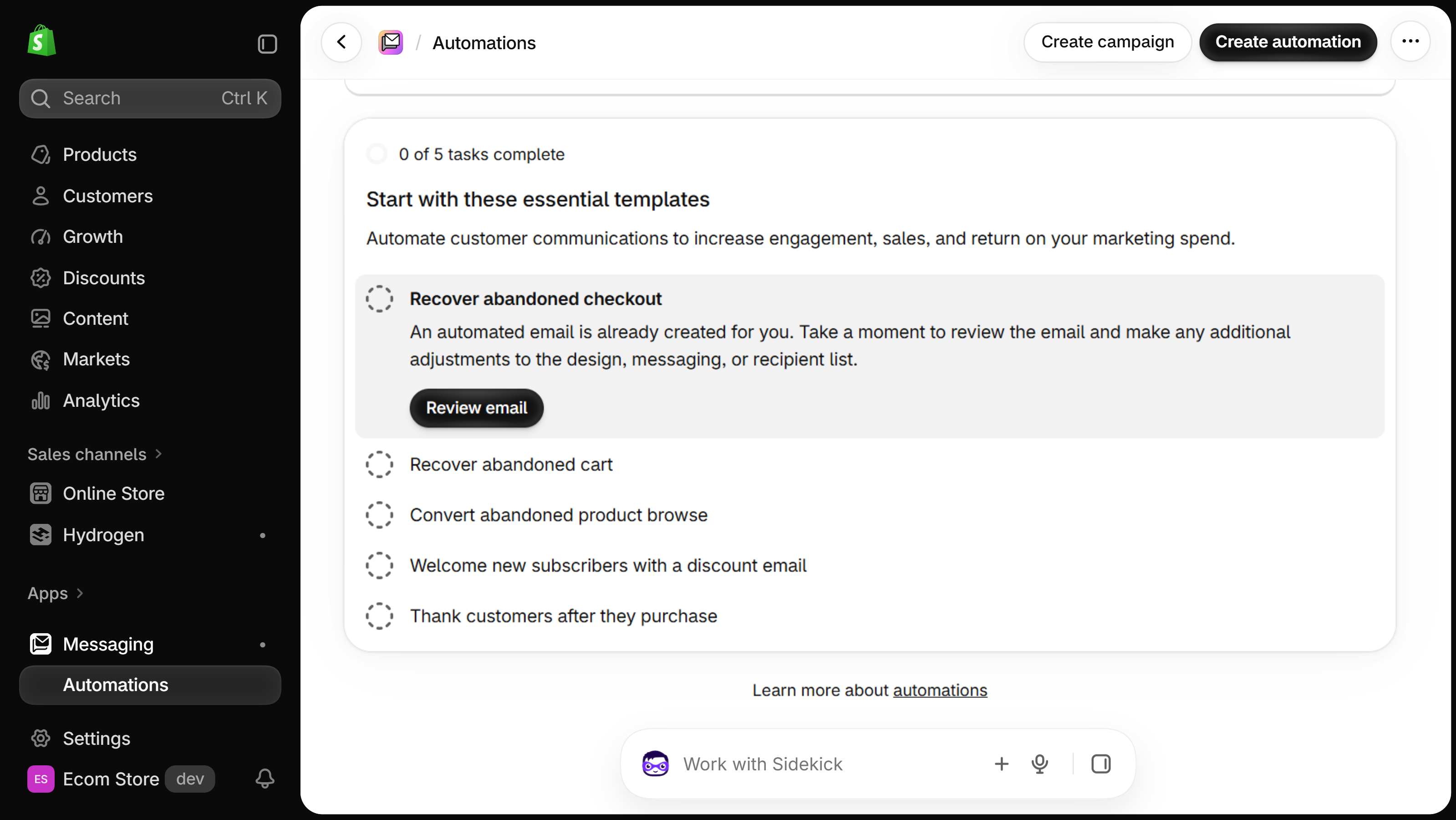
Task: Click the Products tag icon
Action: point(41,154)
